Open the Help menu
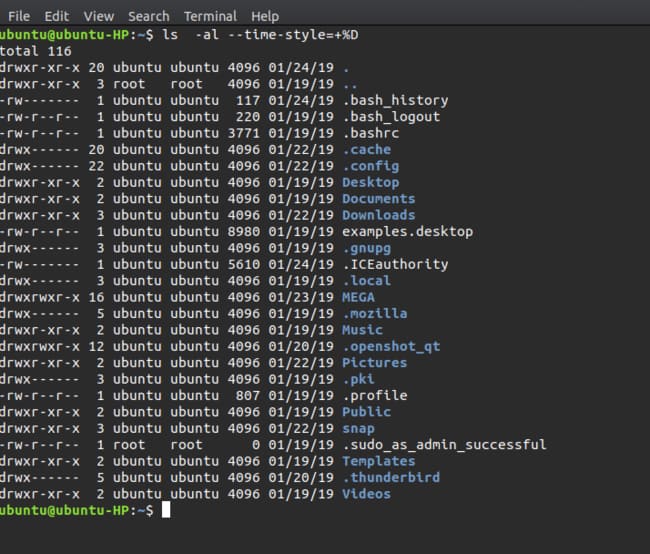 click(265, 16)
